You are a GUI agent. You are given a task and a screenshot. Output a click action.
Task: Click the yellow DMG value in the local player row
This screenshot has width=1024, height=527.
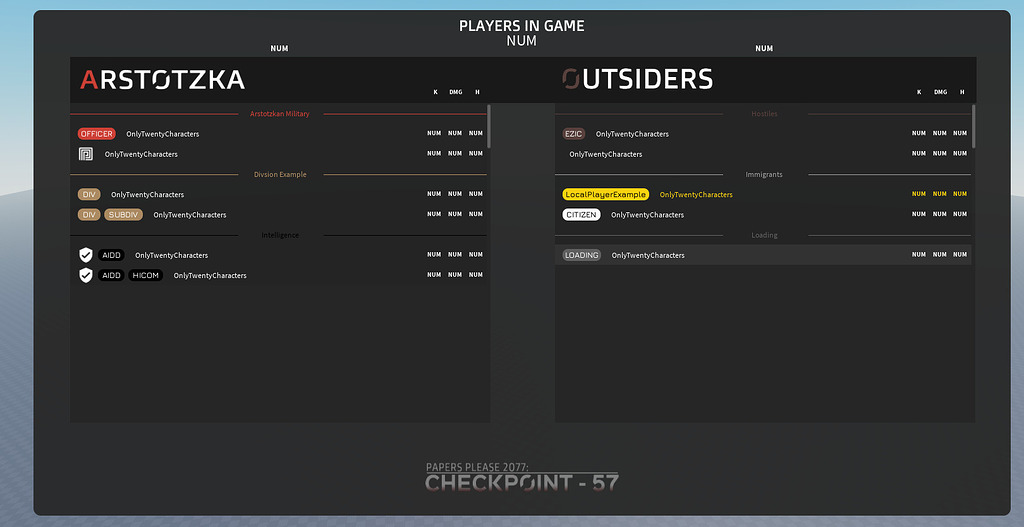click(939, 194)
